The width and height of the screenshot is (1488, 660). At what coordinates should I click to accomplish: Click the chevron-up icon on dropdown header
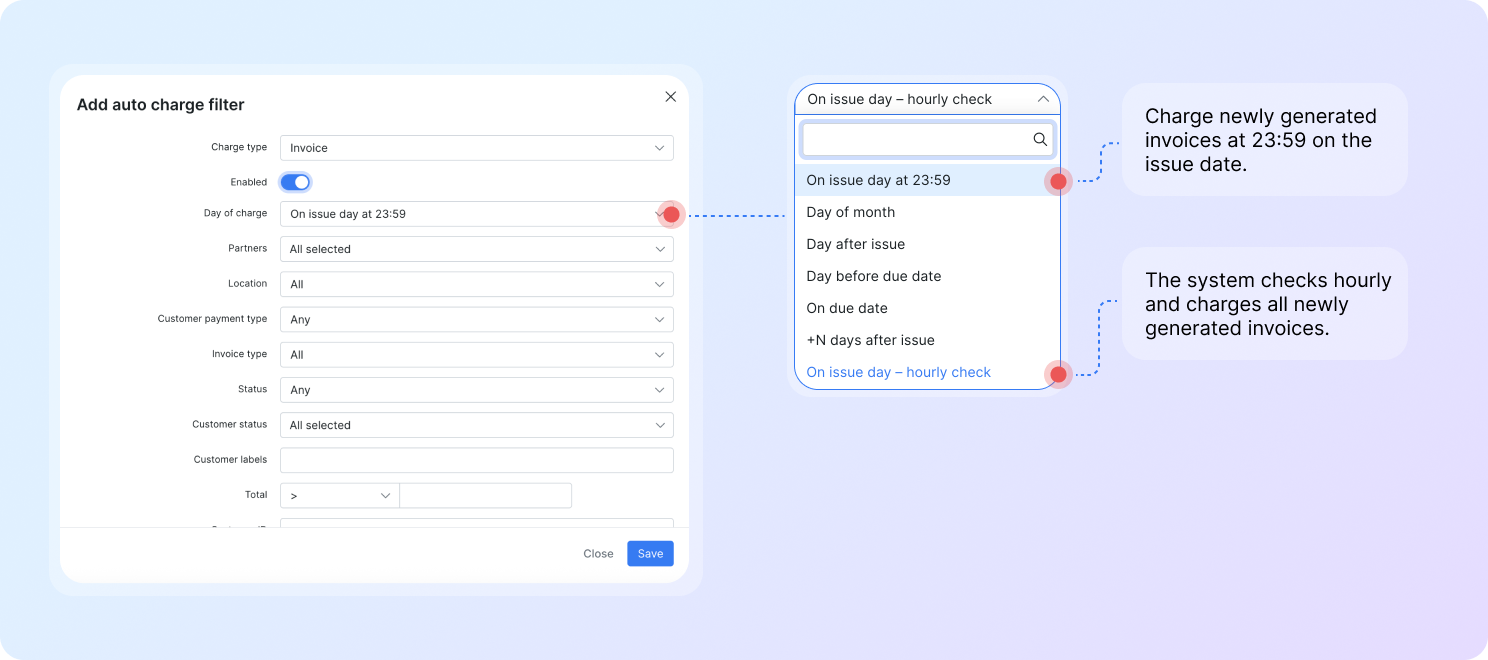tap(1043, 99)
